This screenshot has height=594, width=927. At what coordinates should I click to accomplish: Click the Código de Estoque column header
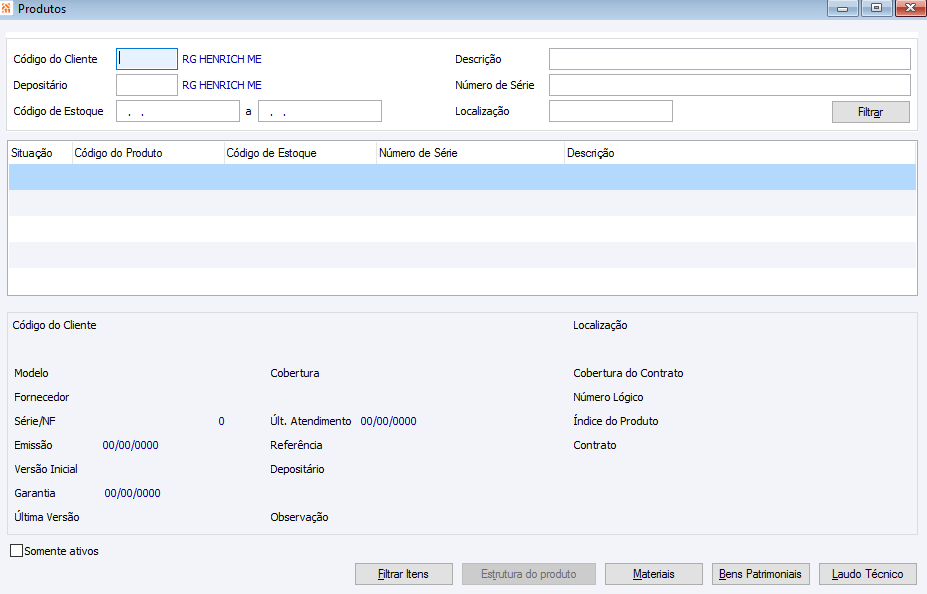pyautogui.click(x=300, y=153)
